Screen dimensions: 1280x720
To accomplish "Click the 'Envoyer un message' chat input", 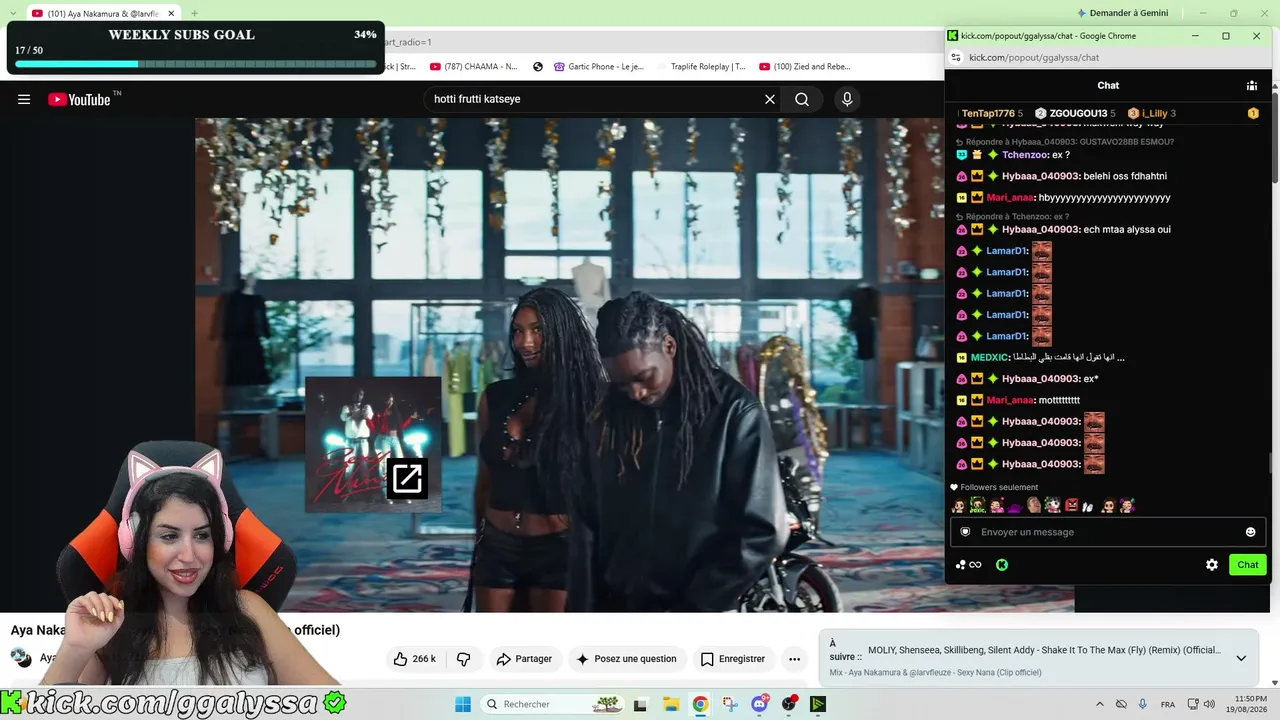I will tap(1108, 532).
